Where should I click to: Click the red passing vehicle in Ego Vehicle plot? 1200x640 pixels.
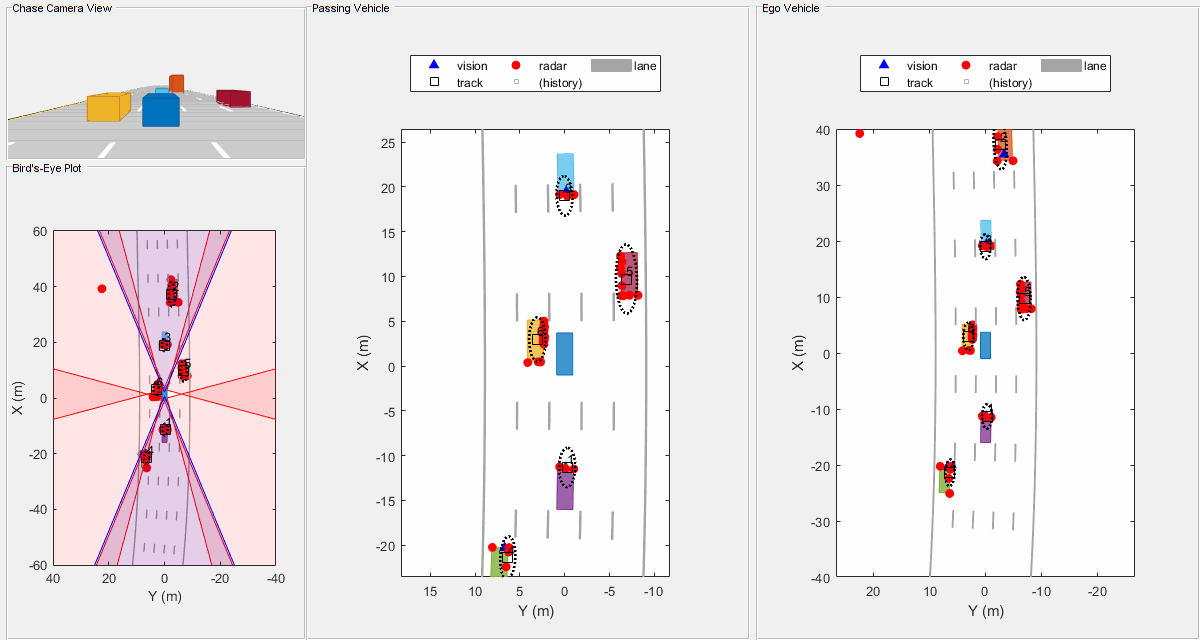point(1023,297)
